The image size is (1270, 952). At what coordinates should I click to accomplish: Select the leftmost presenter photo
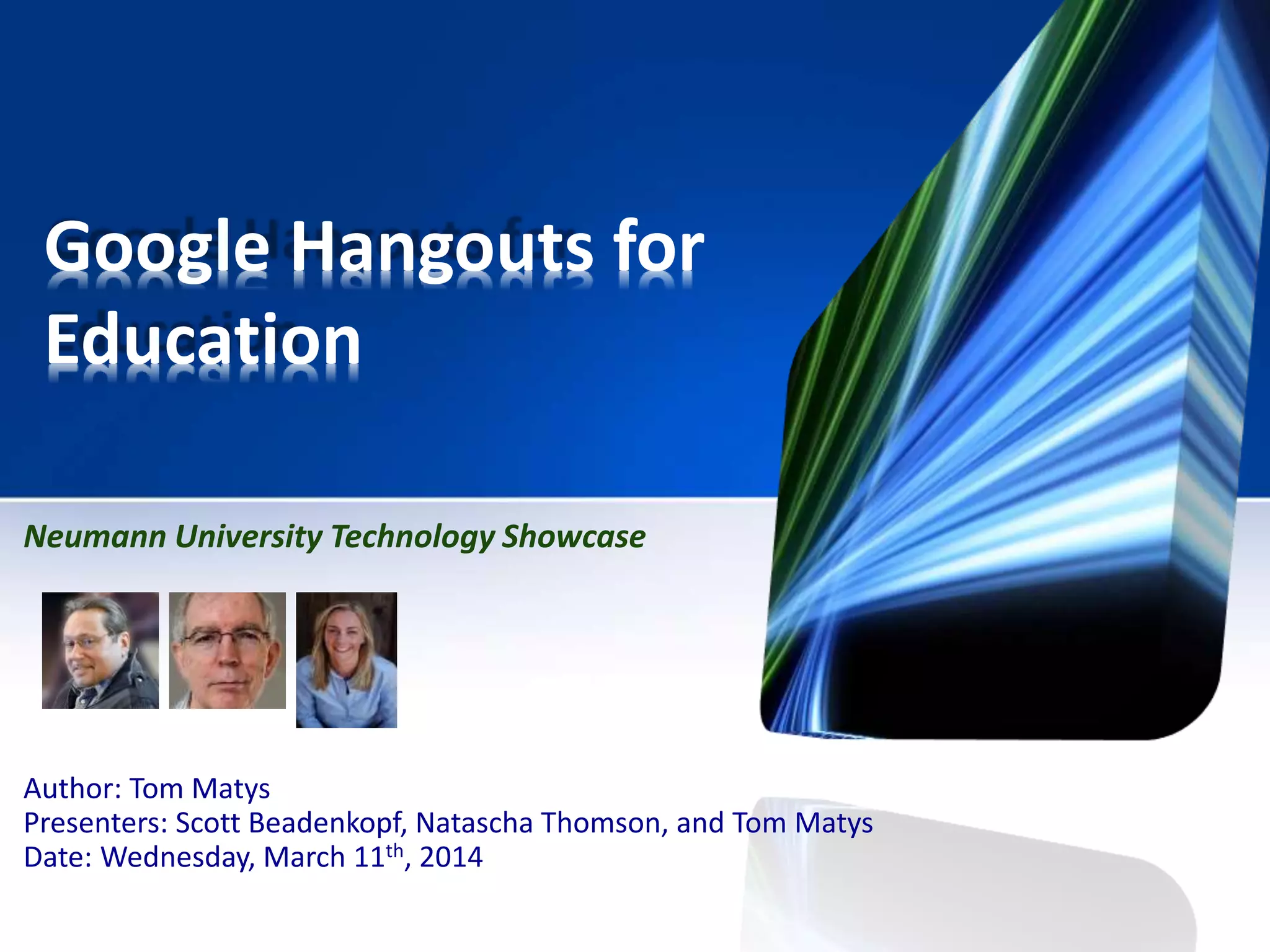point(100,650)
